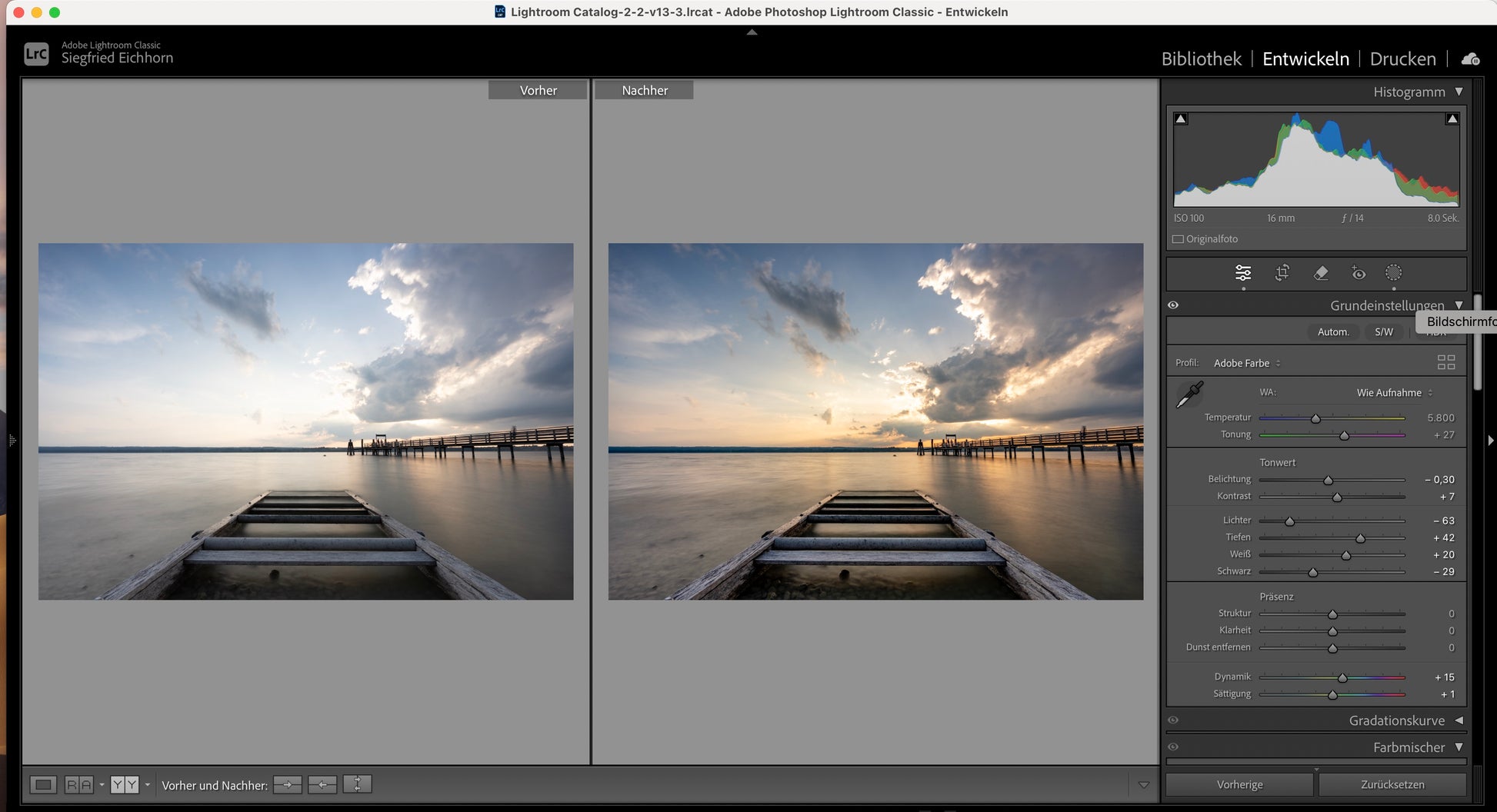Switch to single loupe view
This screenshot has width=1497, height=812.
click(x=43, y=784)
